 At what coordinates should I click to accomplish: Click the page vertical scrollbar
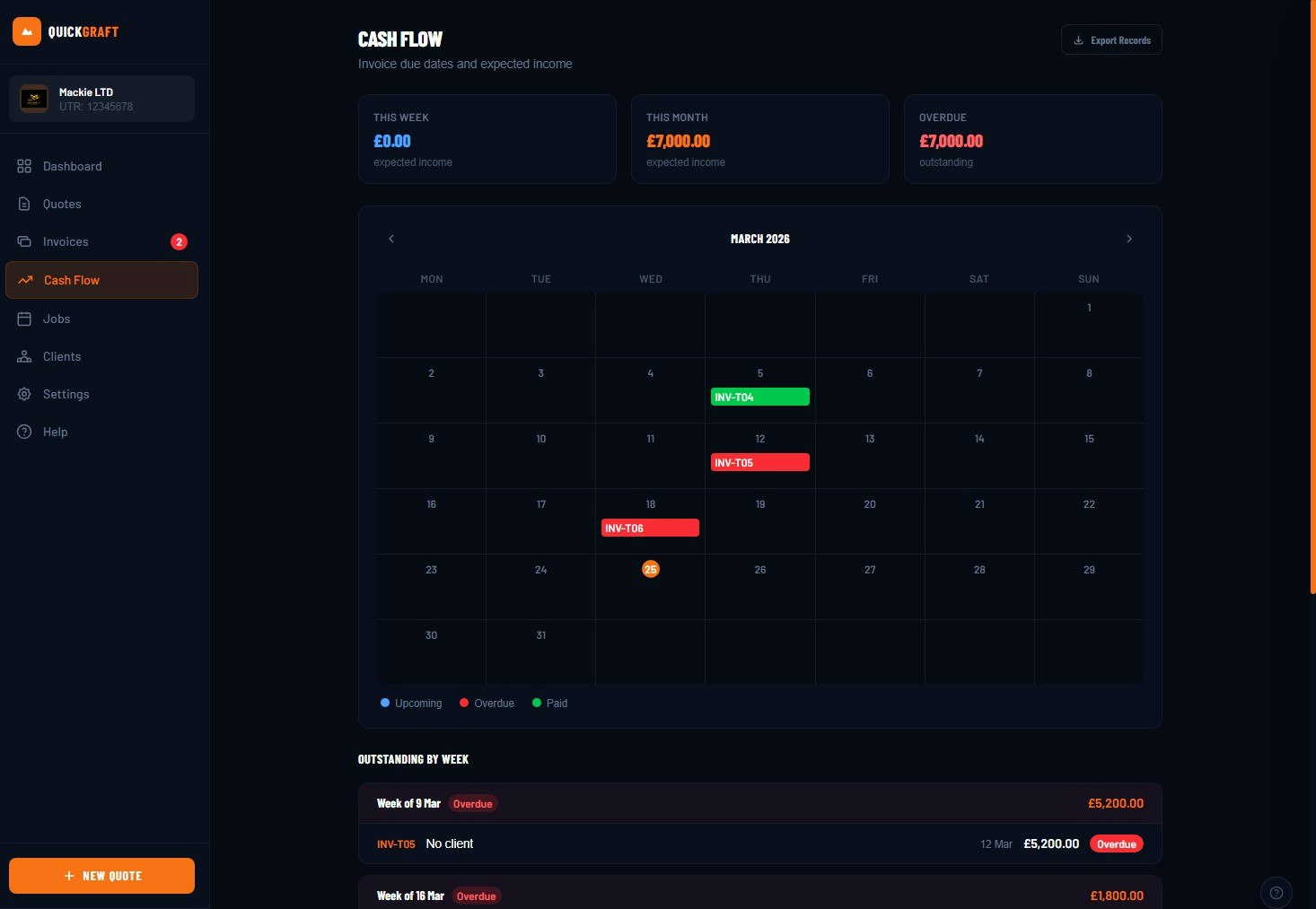(x=1312, y=296)
